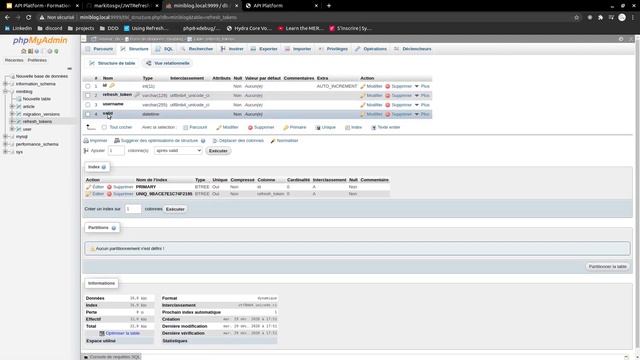Click Suggérer des optimisations de structure link

(x=159, y=140)
